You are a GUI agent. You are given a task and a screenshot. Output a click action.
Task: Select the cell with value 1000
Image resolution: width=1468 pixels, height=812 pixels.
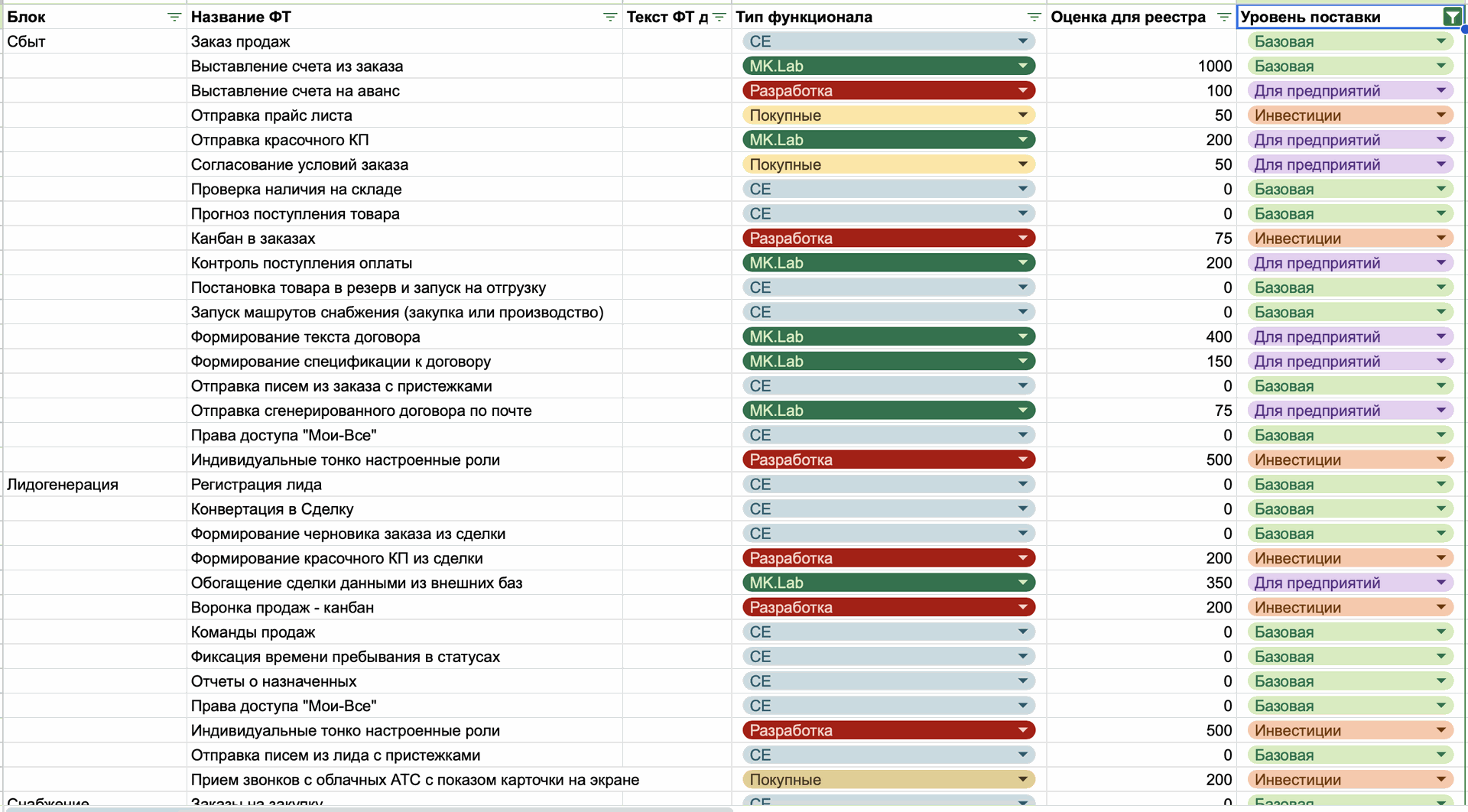pos(1214,67)
